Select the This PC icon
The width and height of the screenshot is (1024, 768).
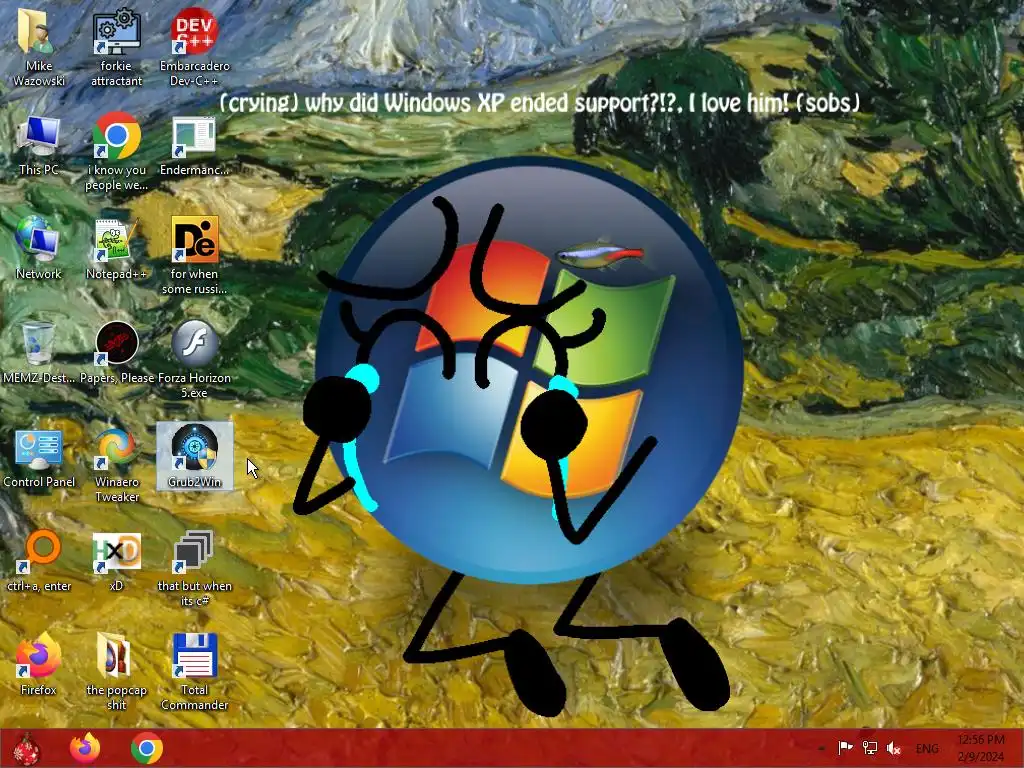point(39,146)
